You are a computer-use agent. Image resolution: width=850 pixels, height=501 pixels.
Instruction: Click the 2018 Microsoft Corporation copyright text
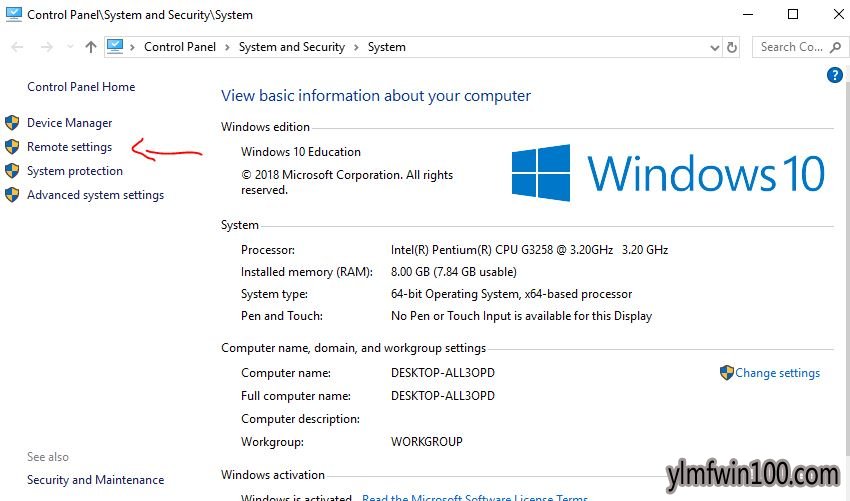pos(347,182)
